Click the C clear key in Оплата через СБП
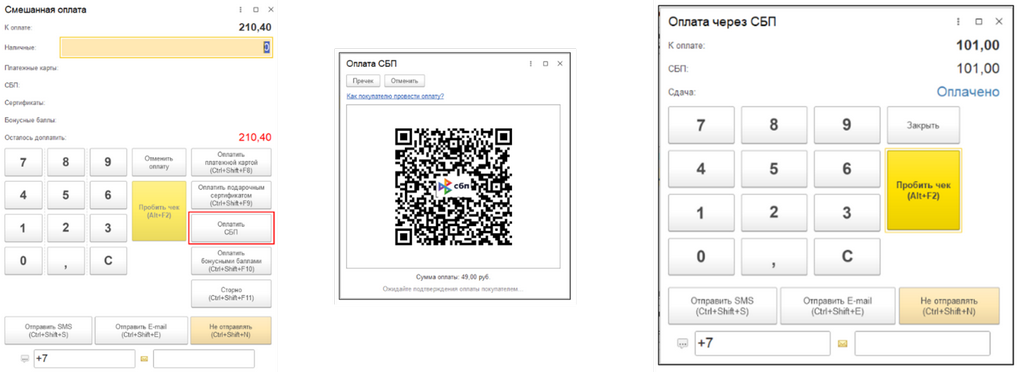 pyautogui.click(x=847, y=256)
